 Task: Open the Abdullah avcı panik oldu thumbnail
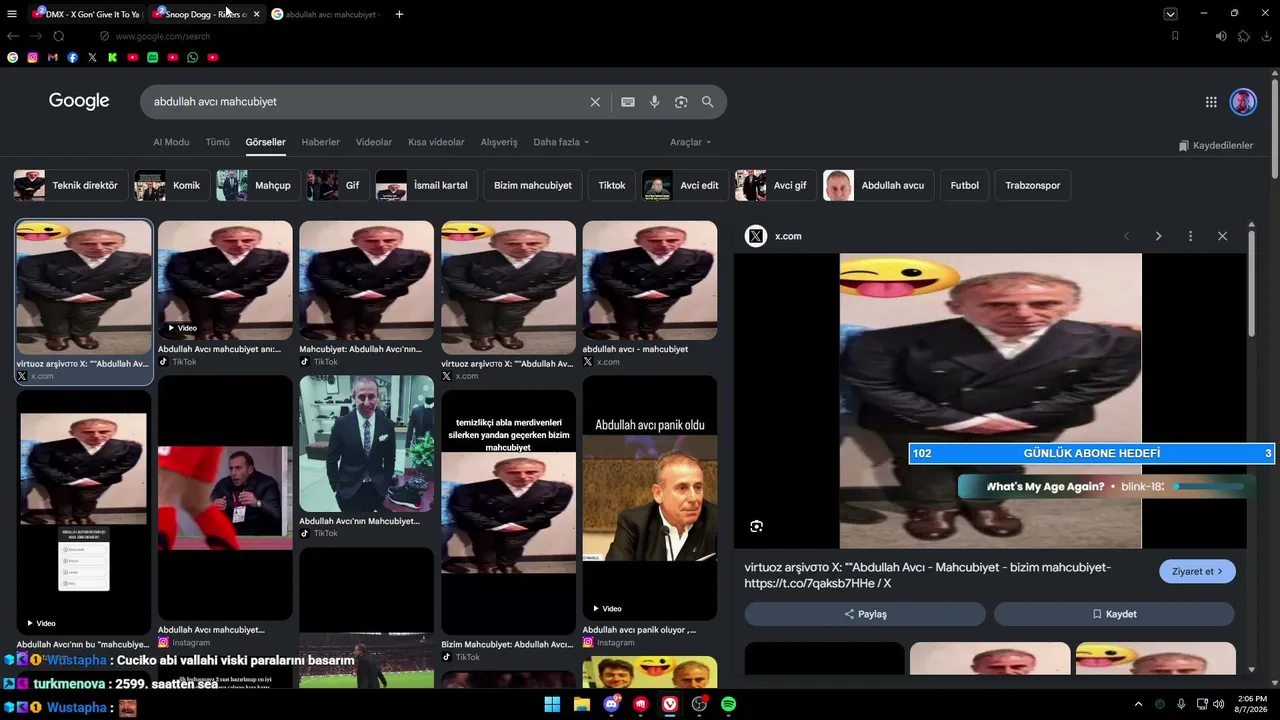[x=650, y=498]
